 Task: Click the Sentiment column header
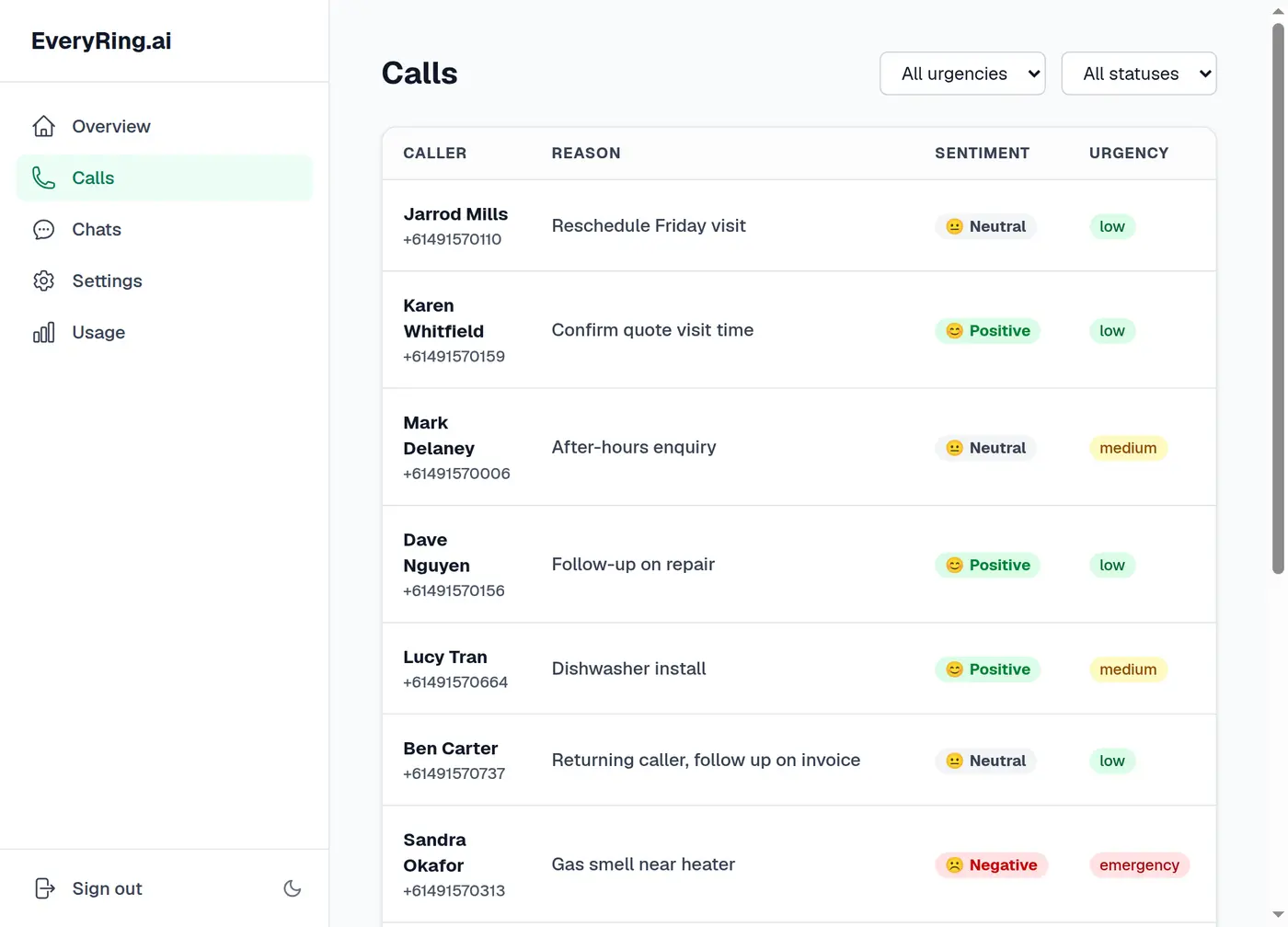point(982,153)
